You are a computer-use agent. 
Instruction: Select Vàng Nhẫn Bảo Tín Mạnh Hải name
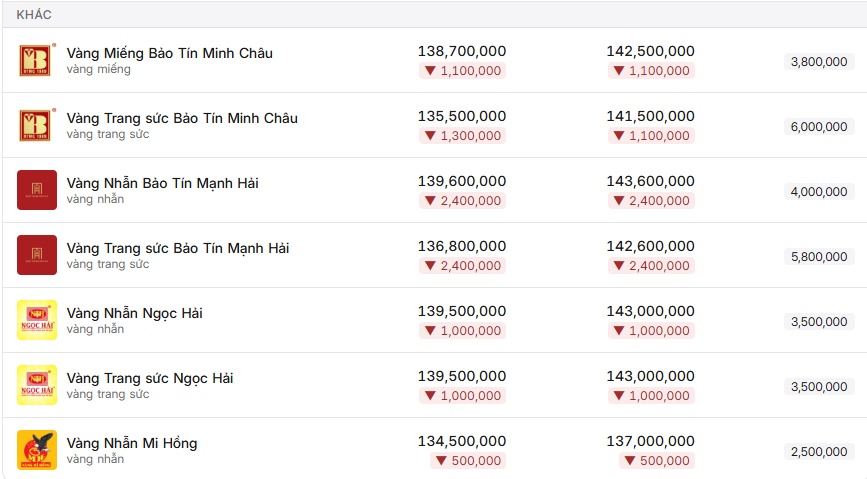click(x=163, y=183)
